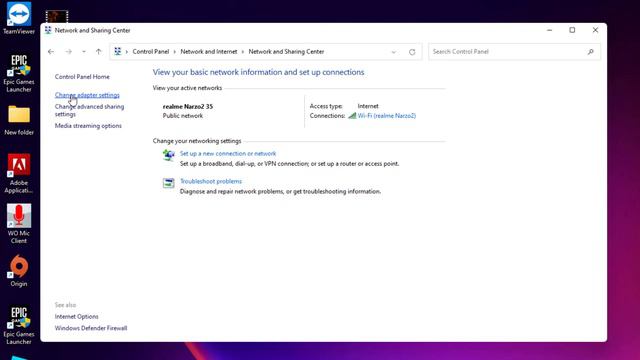
Task: Open Wi-Fi (realme Narzo2) connection link
Action: (387, 116)
